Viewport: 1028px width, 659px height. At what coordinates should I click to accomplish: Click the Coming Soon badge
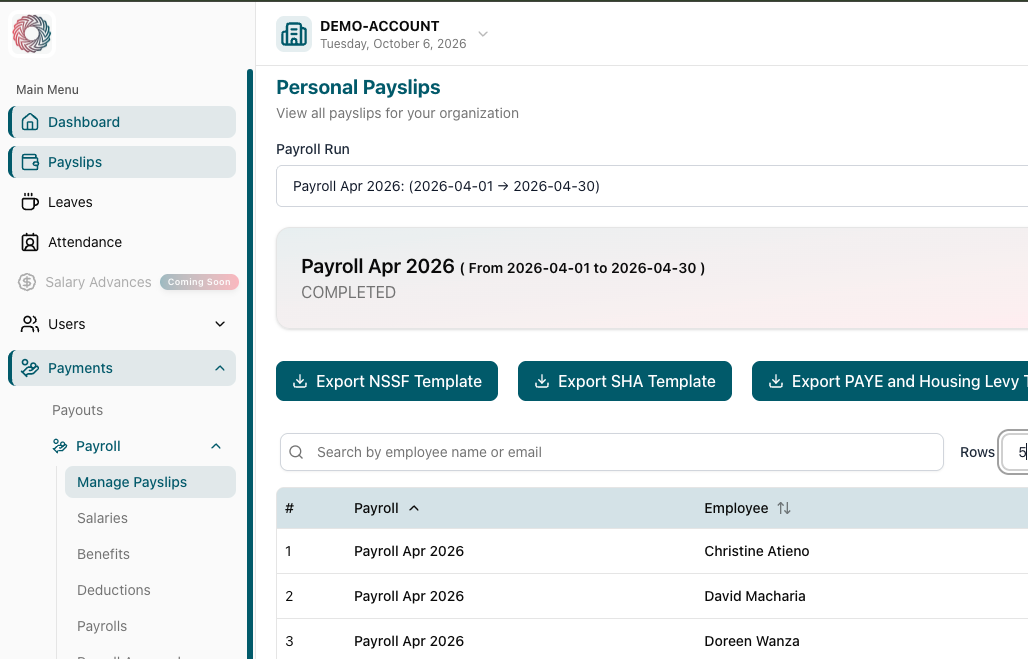(199, 282)
